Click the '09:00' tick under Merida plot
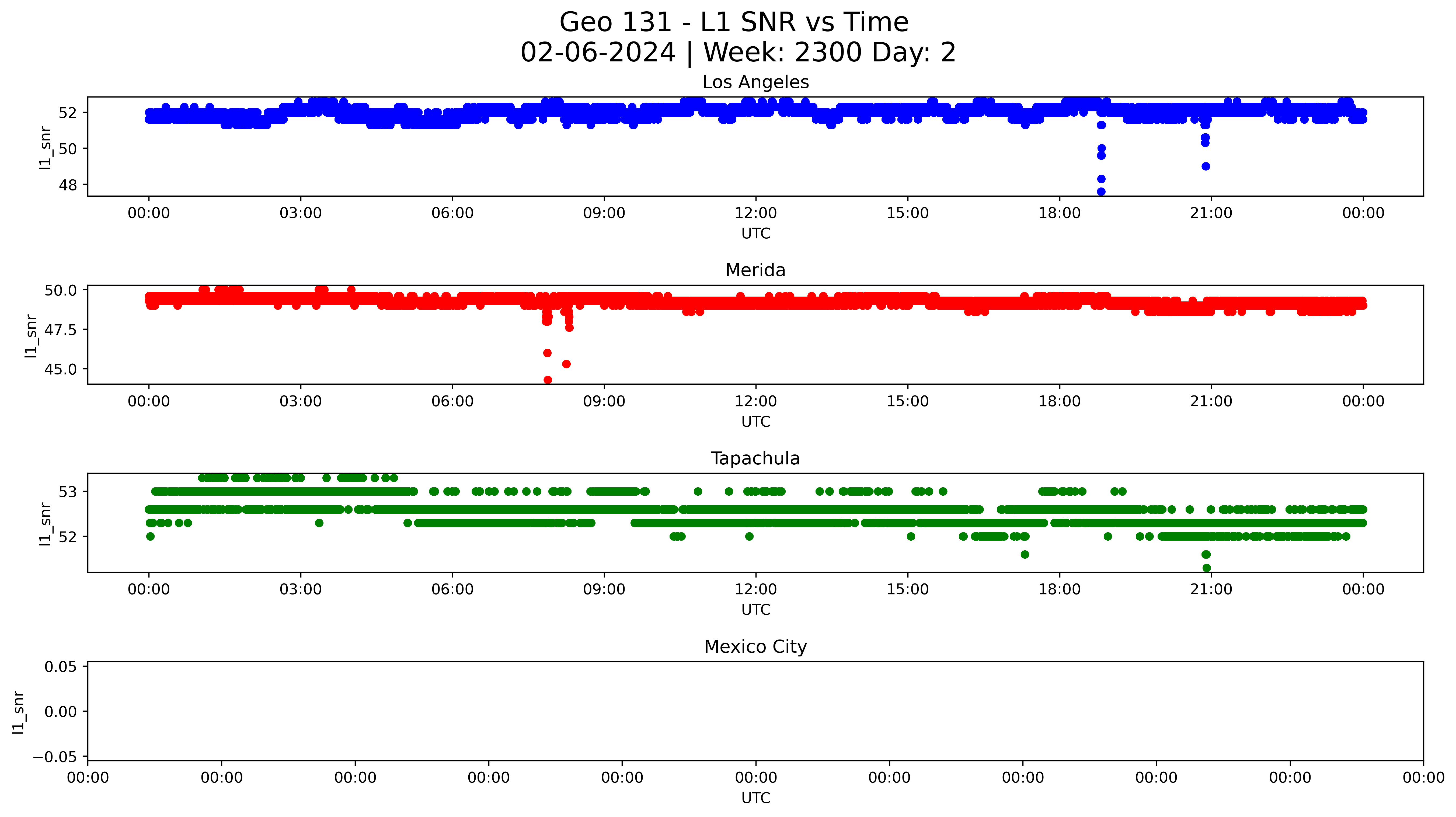 604,401
